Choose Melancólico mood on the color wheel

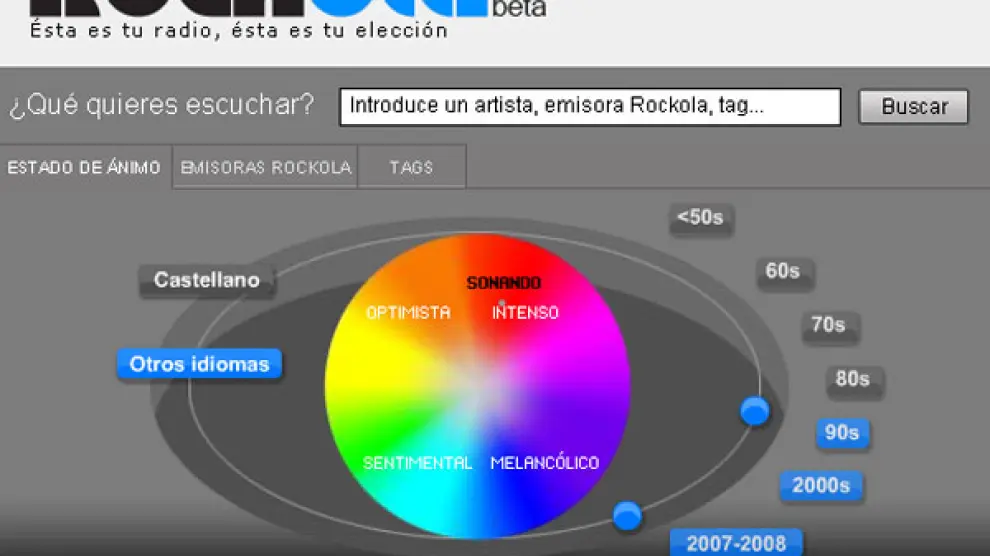click(545, 463)
